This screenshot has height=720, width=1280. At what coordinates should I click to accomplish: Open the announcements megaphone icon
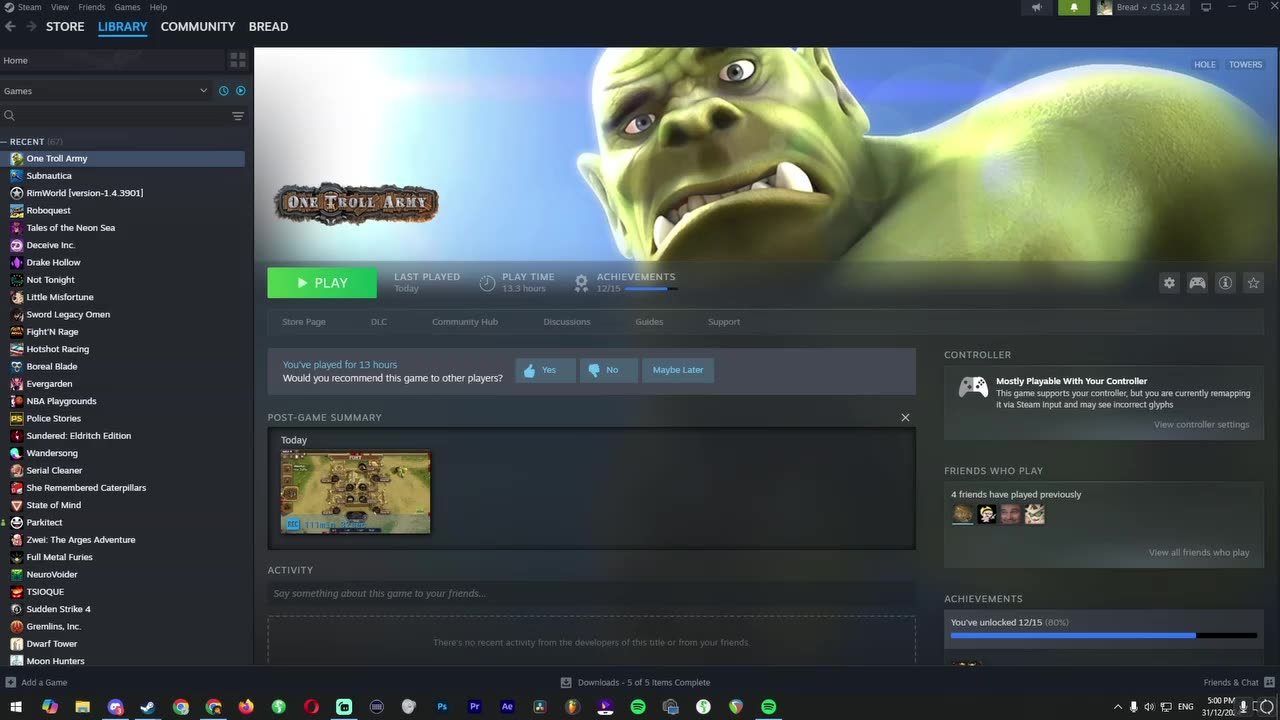point(1037,7)
